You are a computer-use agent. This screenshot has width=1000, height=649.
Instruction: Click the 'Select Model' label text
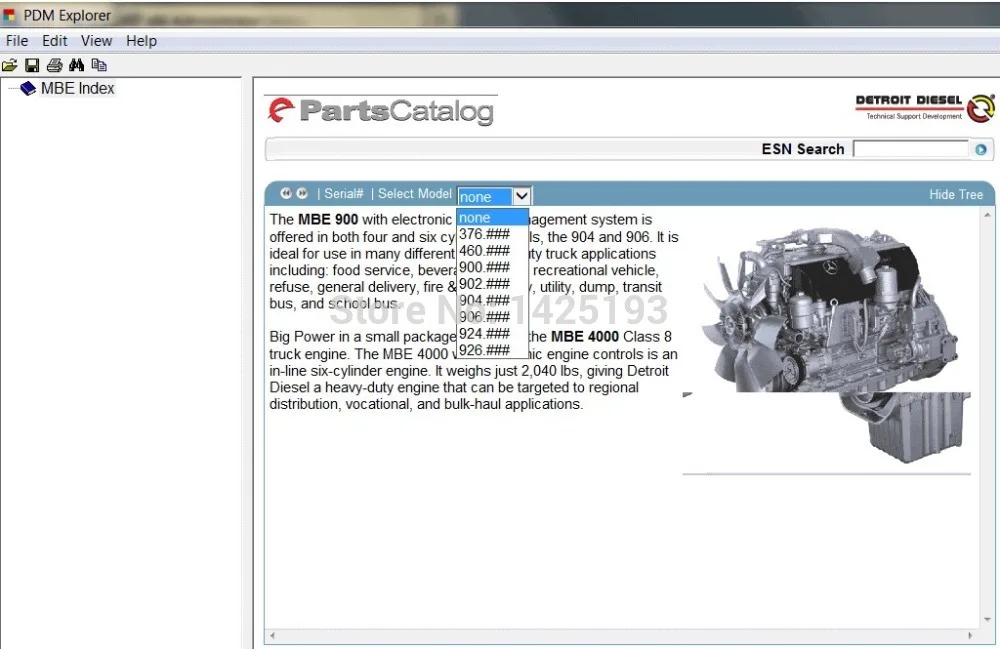pyautogui.click(x=415, y=193)
